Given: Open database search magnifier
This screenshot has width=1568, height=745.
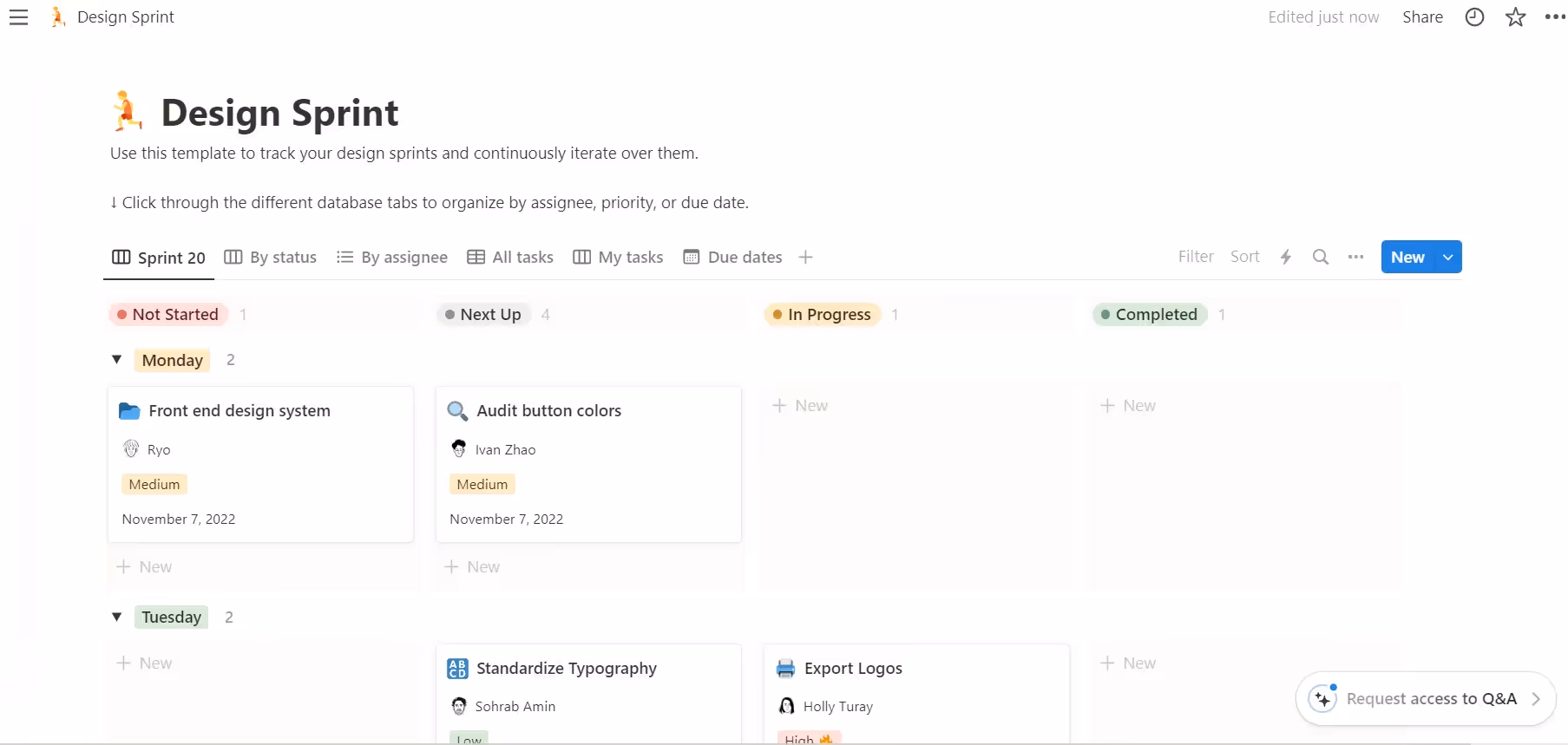Looking at the screenshot, I should 1320,257.
